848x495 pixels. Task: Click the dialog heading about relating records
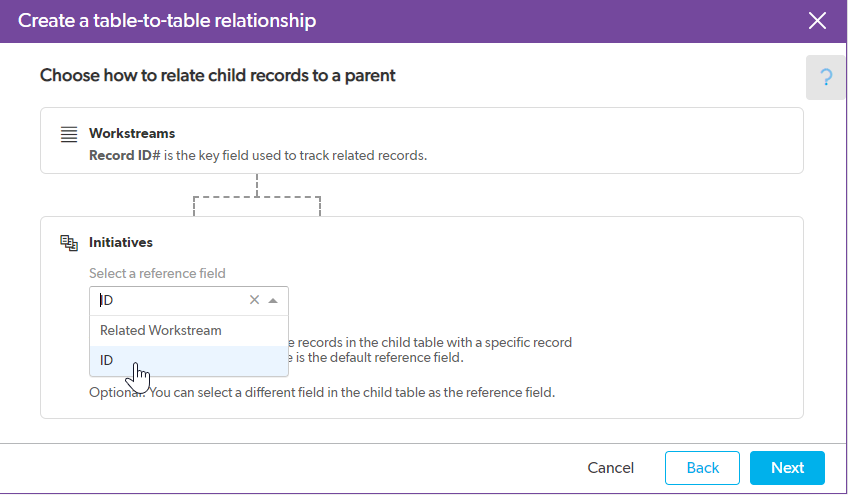(x=217, y=75)
